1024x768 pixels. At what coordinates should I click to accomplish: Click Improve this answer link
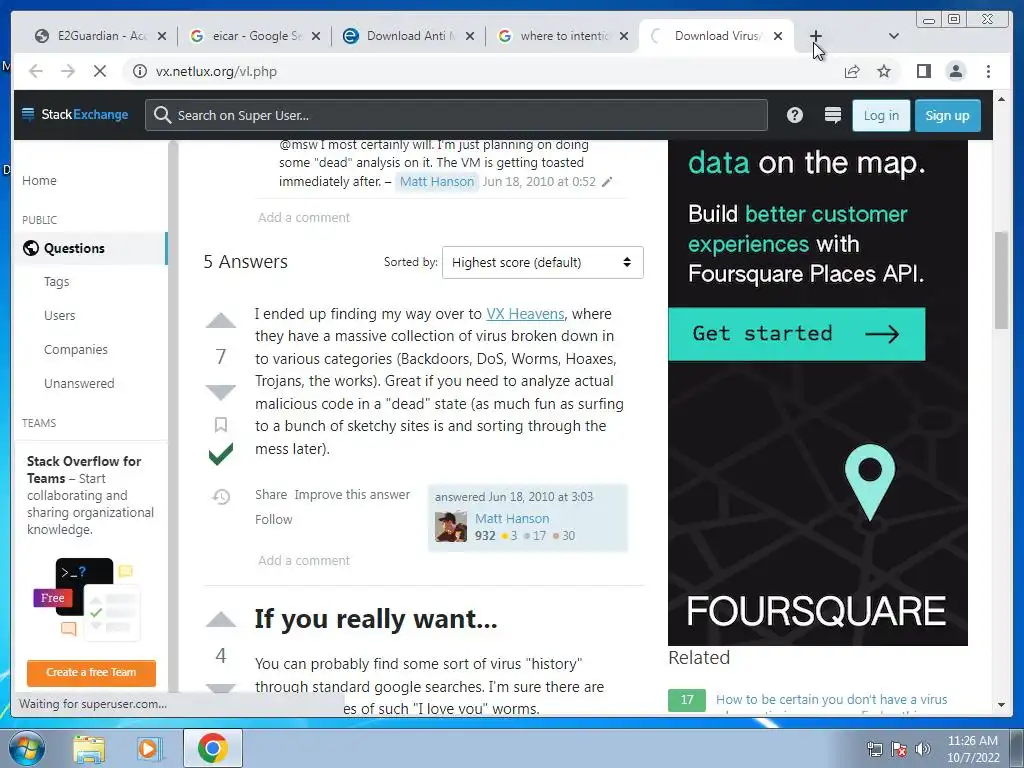coord(352,494)
